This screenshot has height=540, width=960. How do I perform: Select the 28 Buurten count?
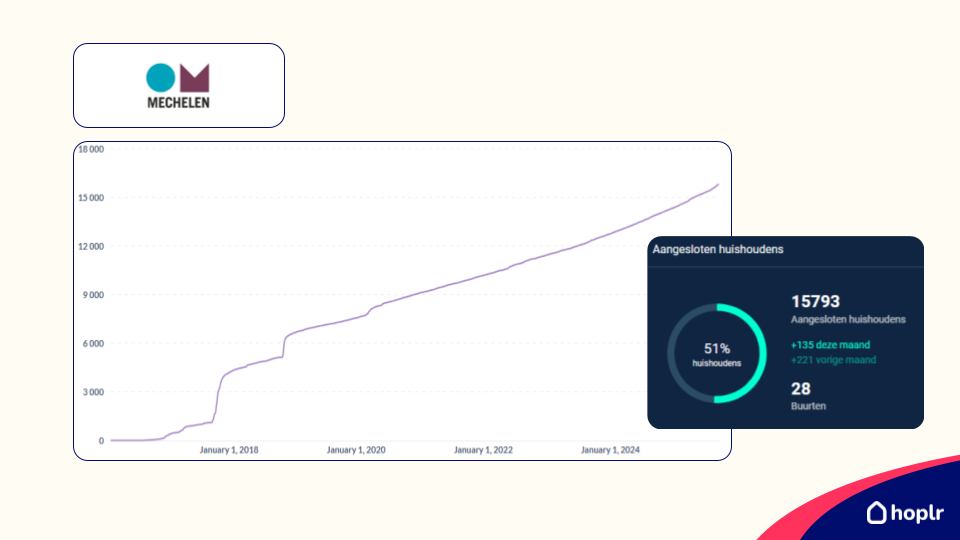coord(801,389)
